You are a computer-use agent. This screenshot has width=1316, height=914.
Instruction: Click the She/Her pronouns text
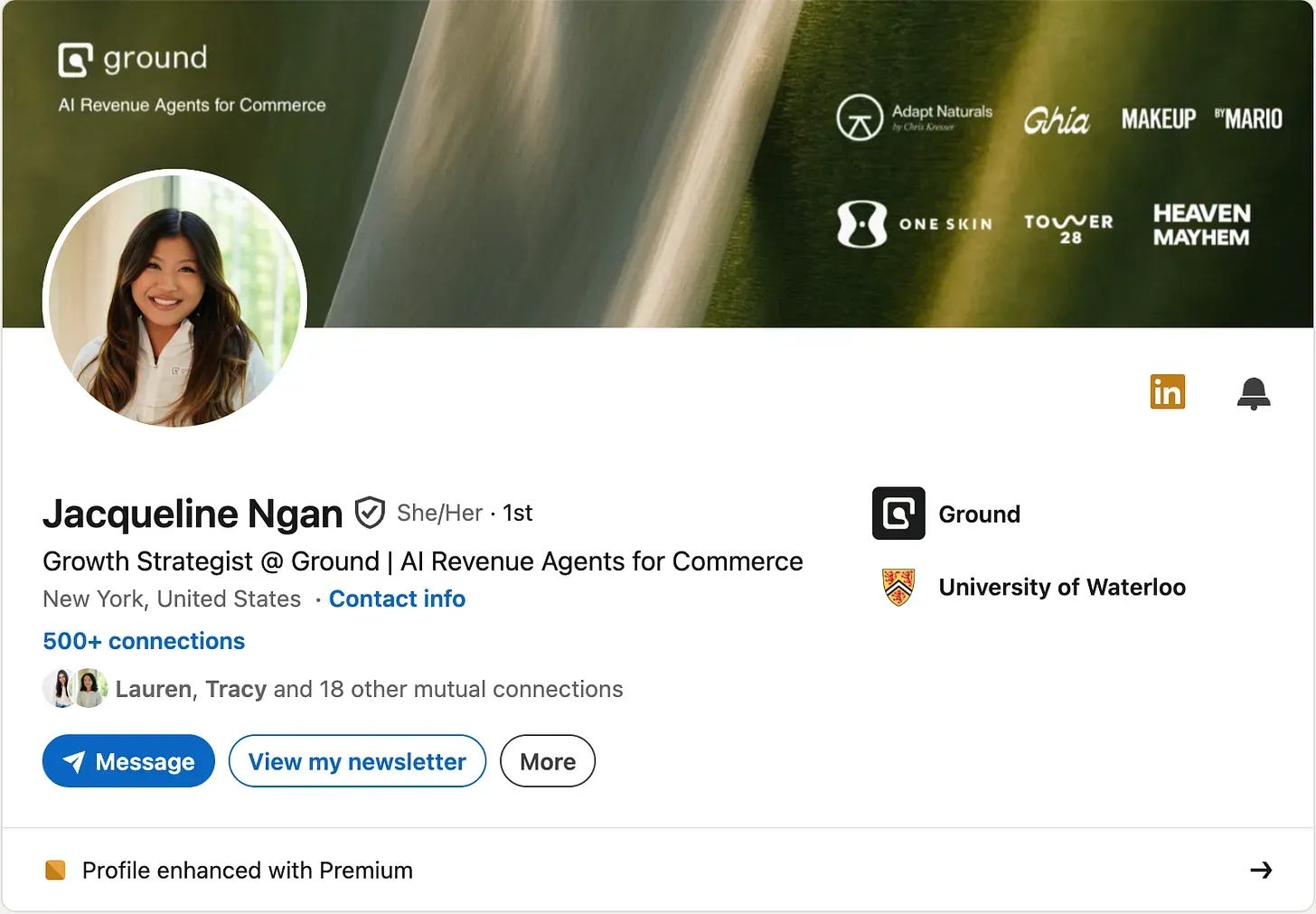[439, 514]
